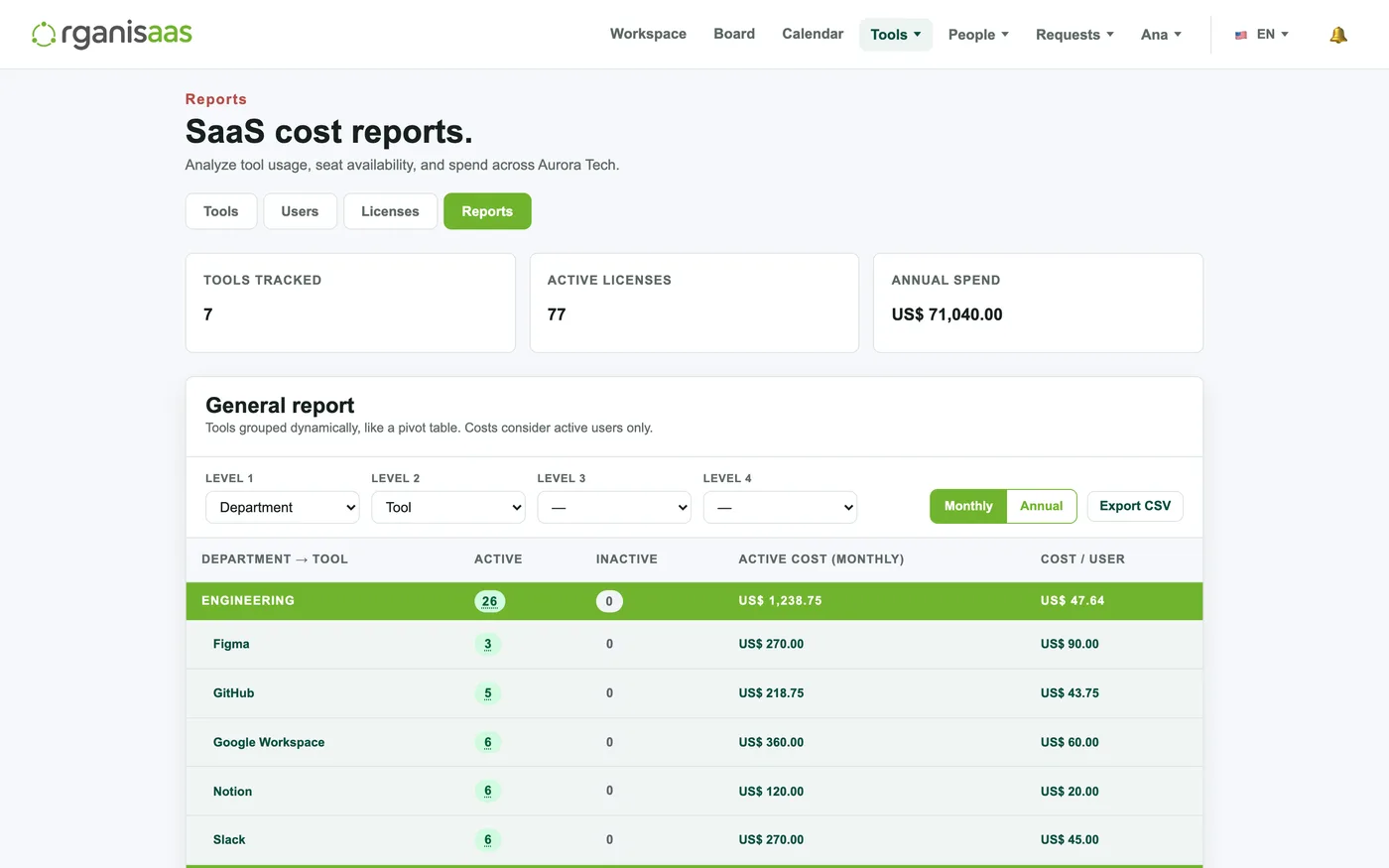This screenshot has height=868, width=1389.
Task: Open the Calendar nav item
Action: (813, 34)
